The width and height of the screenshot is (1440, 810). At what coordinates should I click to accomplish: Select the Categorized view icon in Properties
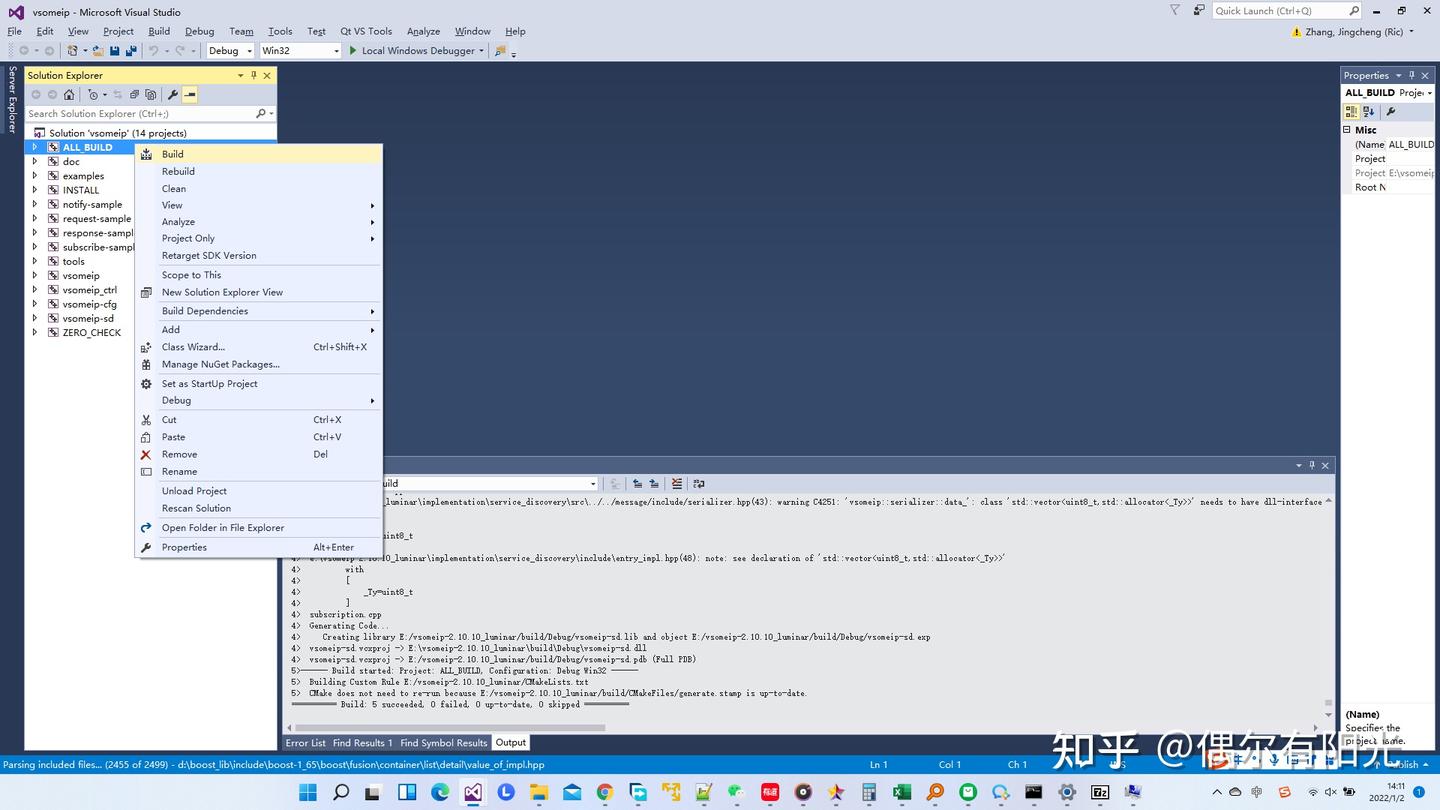click(1352, 112)
